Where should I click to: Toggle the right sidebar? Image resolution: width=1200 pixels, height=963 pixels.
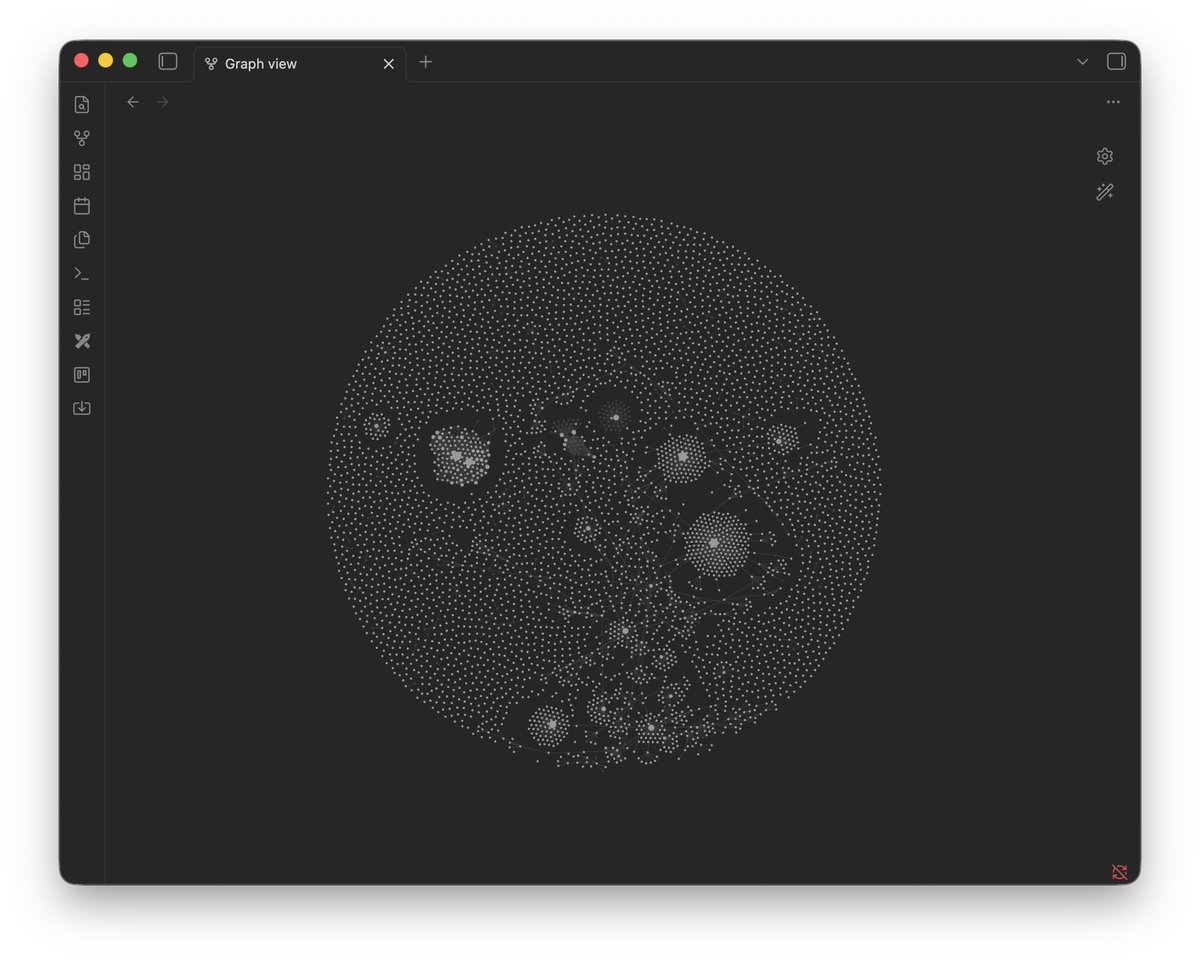point(1116,62)
